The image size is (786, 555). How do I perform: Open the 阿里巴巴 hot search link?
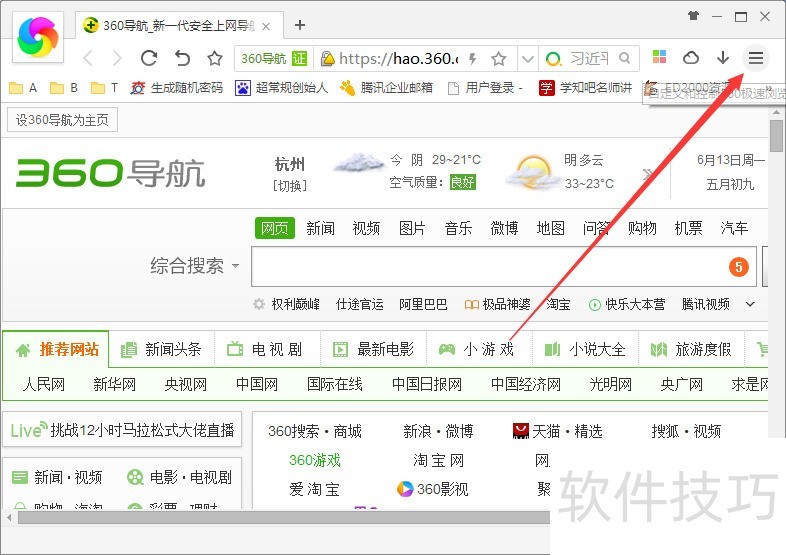point(423,304)
